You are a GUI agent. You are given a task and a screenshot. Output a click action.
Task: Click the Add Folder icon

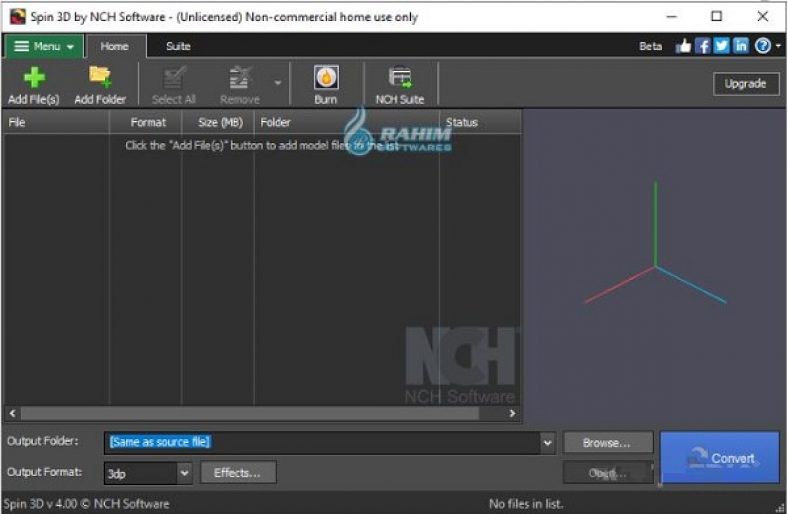point(100,77)
